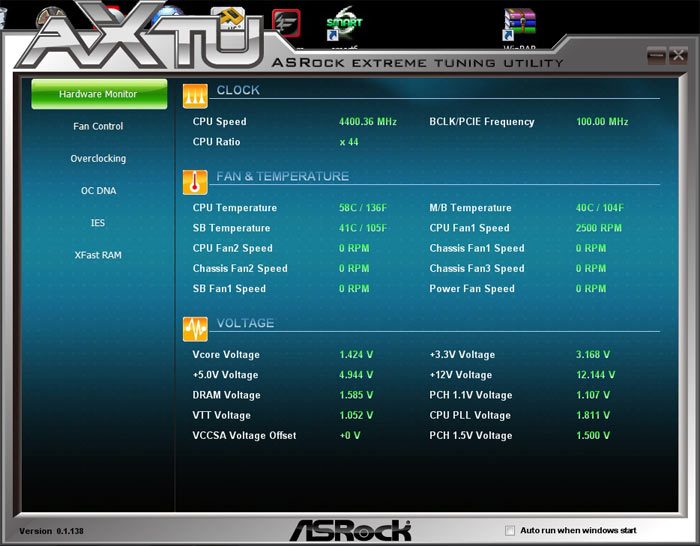This screenshot has width=700, height=546.
Task: Click the CPU Speed value 4400.36 MHz
Action: pyautogui.click(x=368, y=122)
